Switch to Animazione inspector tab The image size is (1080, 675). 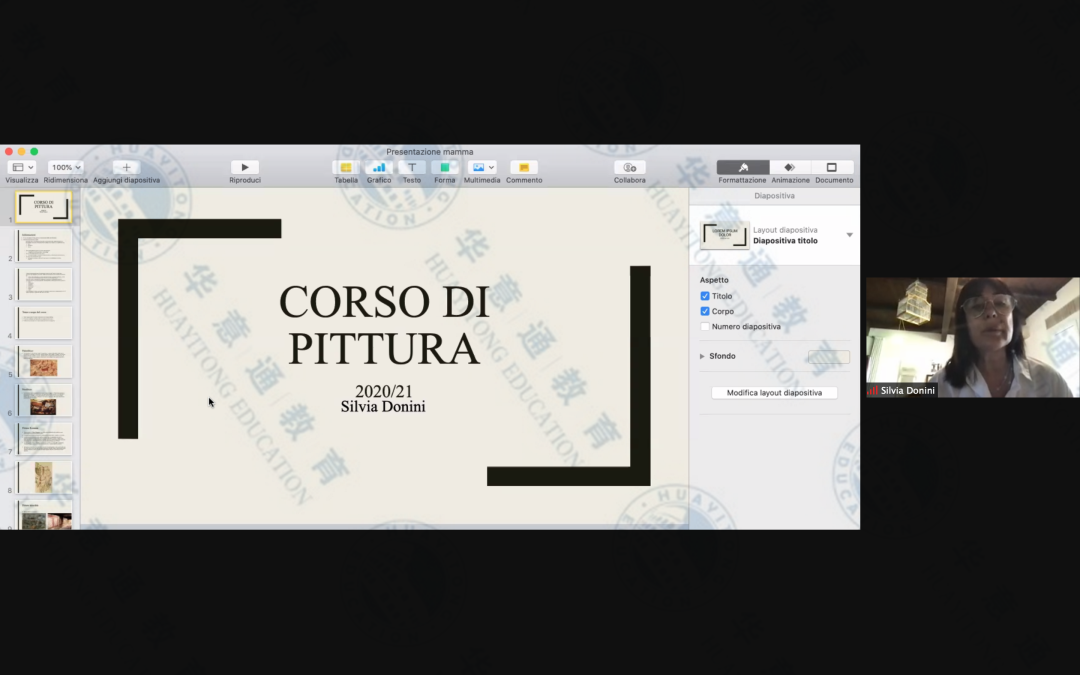[x=790, y=167]
